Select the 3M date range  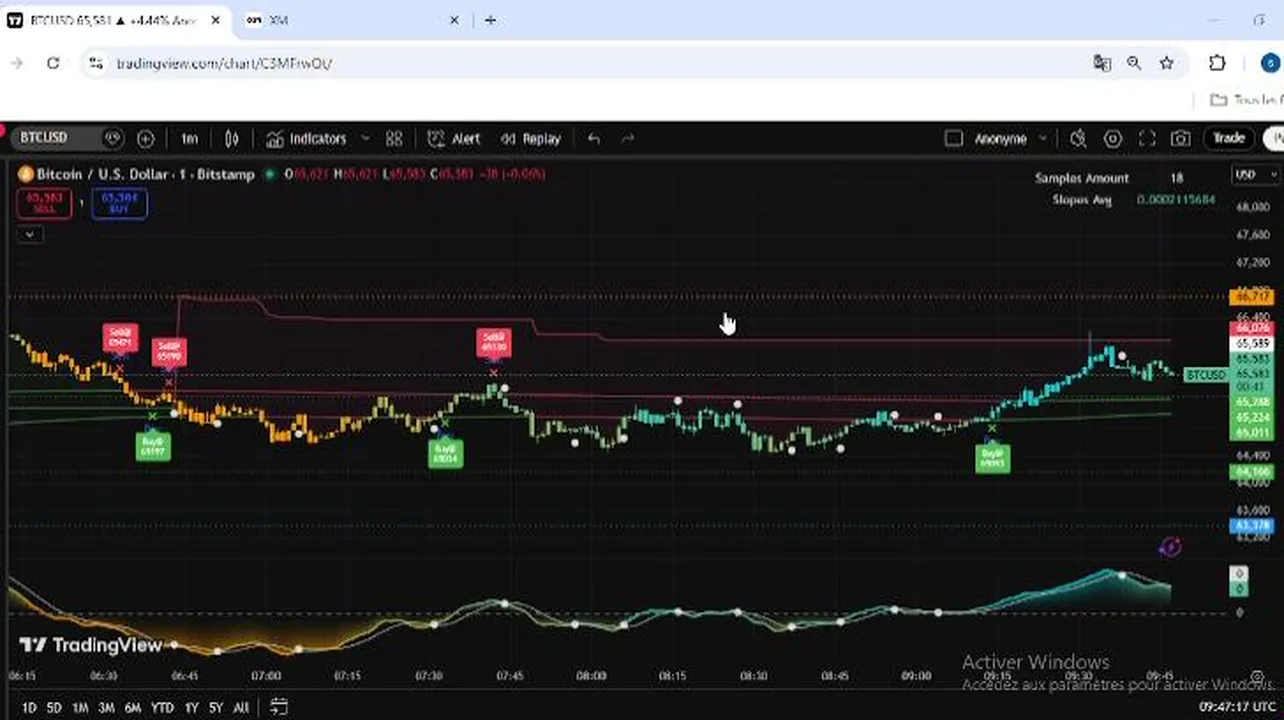point(106,707)
